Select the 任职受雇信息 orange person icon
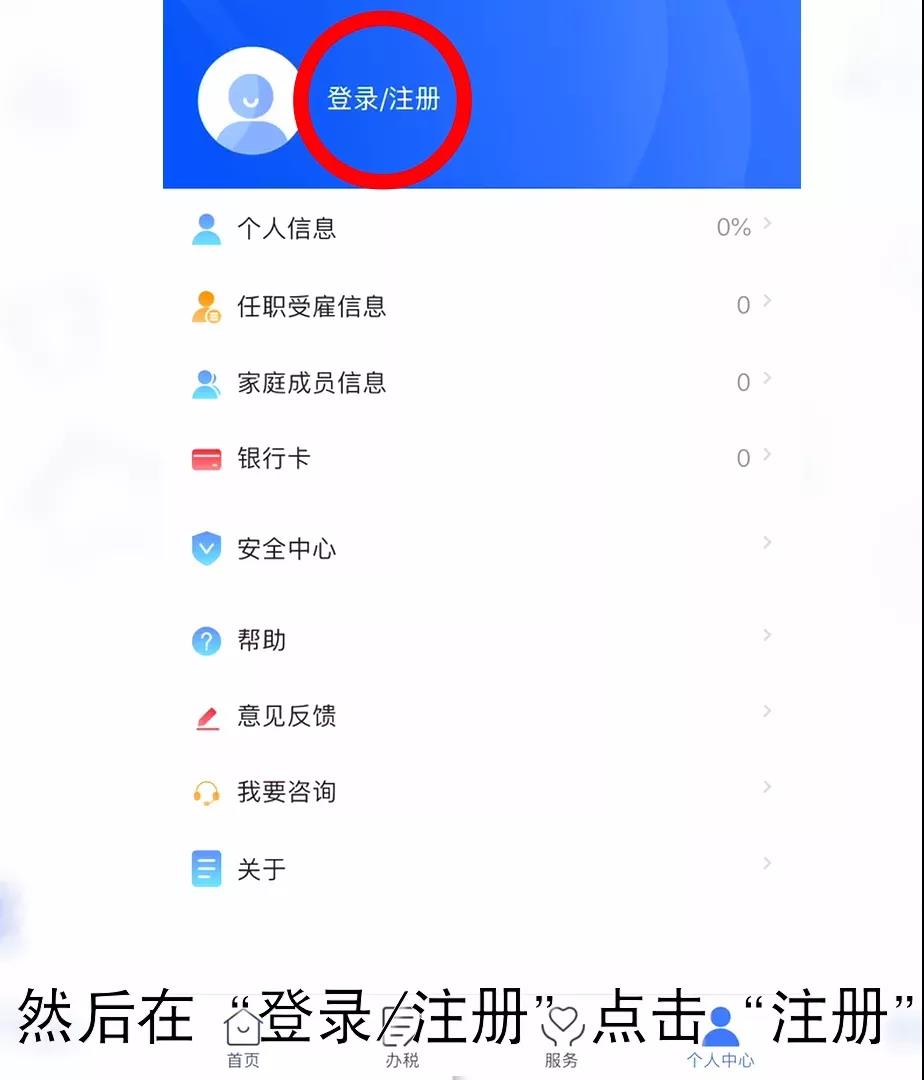 click(207, 307)
